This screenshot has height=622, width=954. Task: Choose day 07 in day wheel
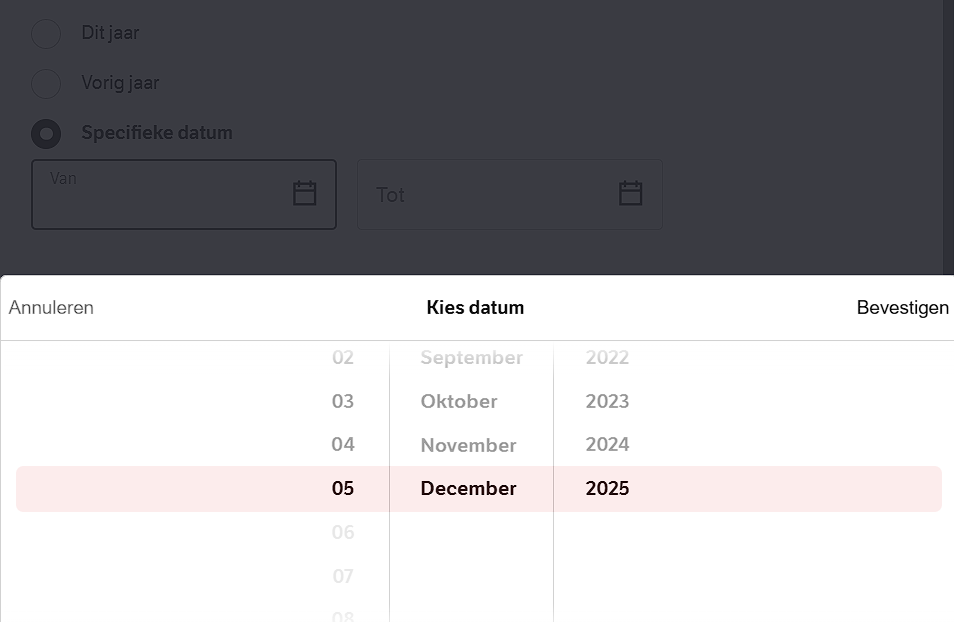click(343, 576)
